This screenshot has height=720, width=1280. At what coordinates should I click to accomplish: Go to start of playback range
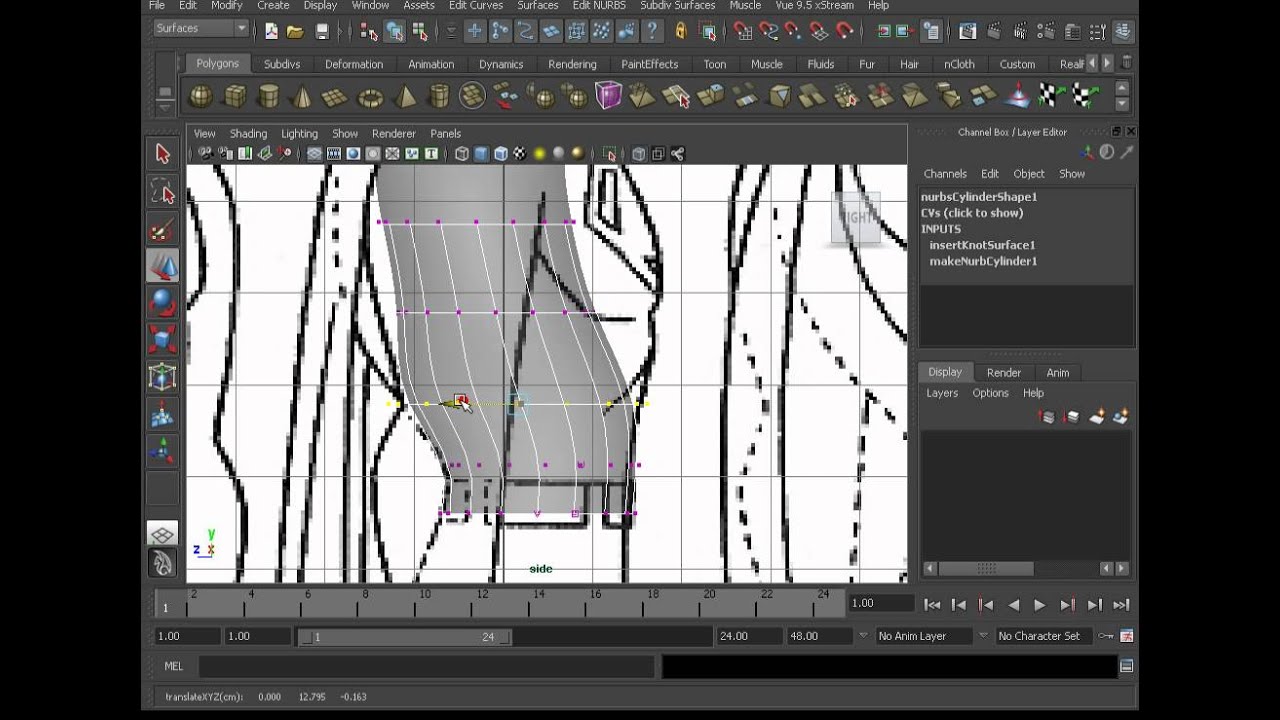932,605
